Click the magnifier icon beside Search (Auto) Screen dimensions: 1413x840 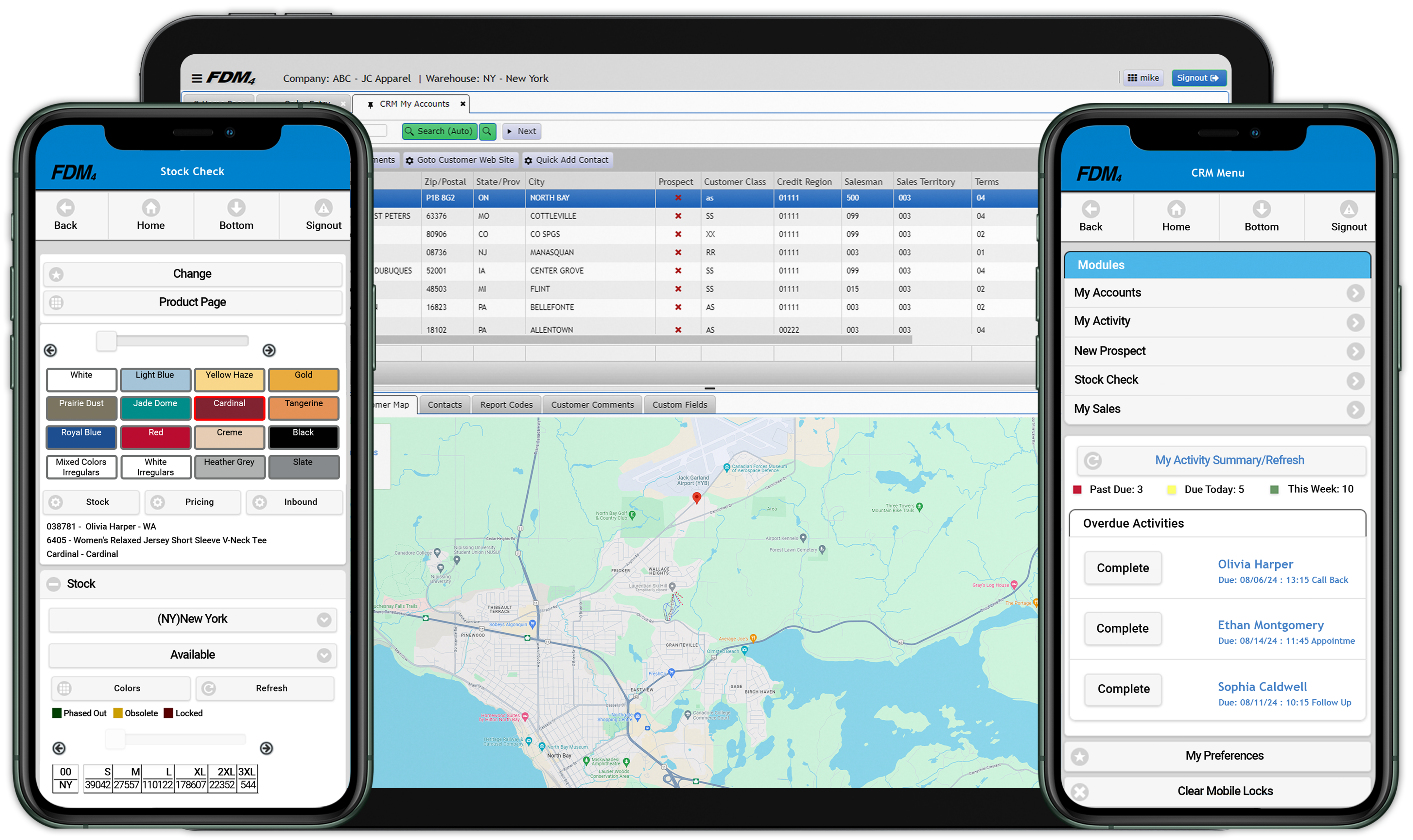pos(487,131)
